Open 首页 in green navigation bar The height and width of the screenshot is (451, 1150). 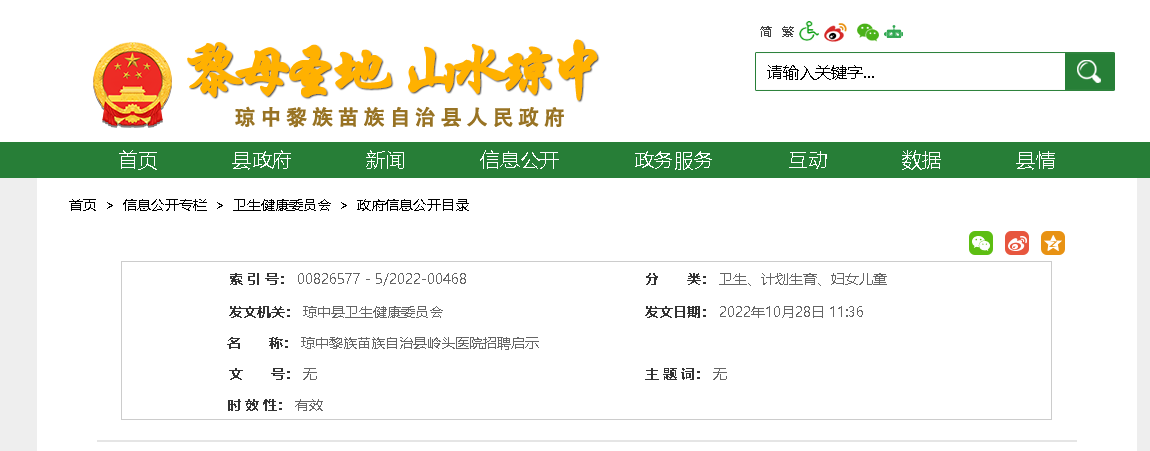(x=138, y=160)
